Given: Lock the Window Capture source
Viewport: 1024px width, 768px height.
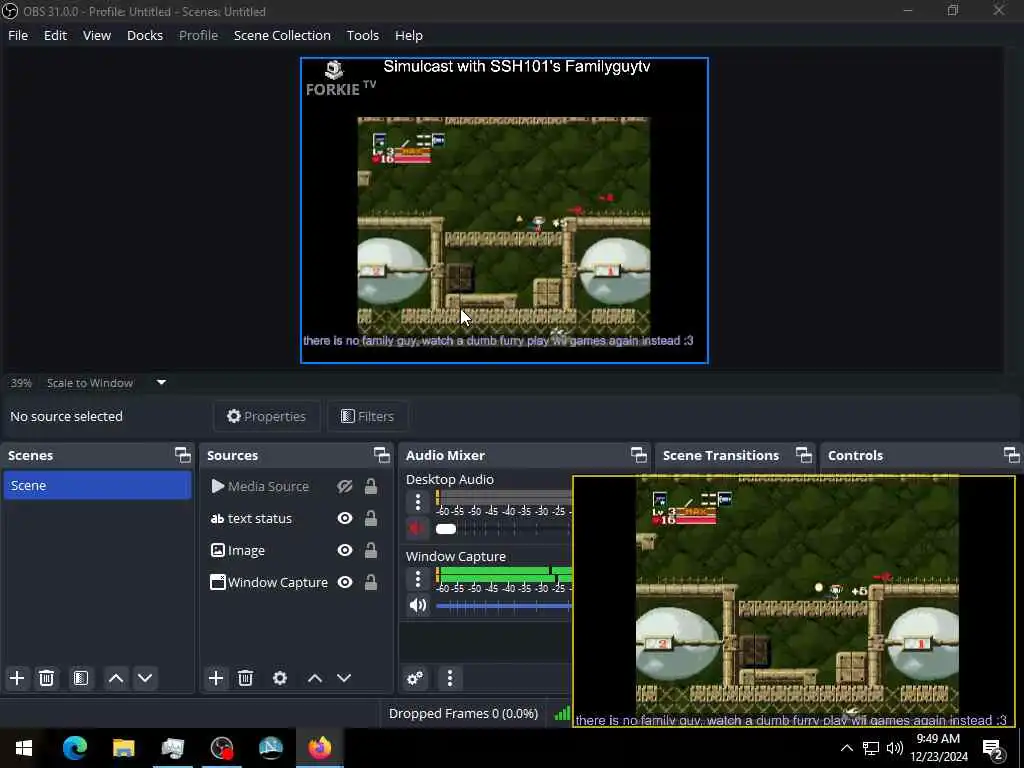Looking at the screenshot, I should (x=371, y=583).
